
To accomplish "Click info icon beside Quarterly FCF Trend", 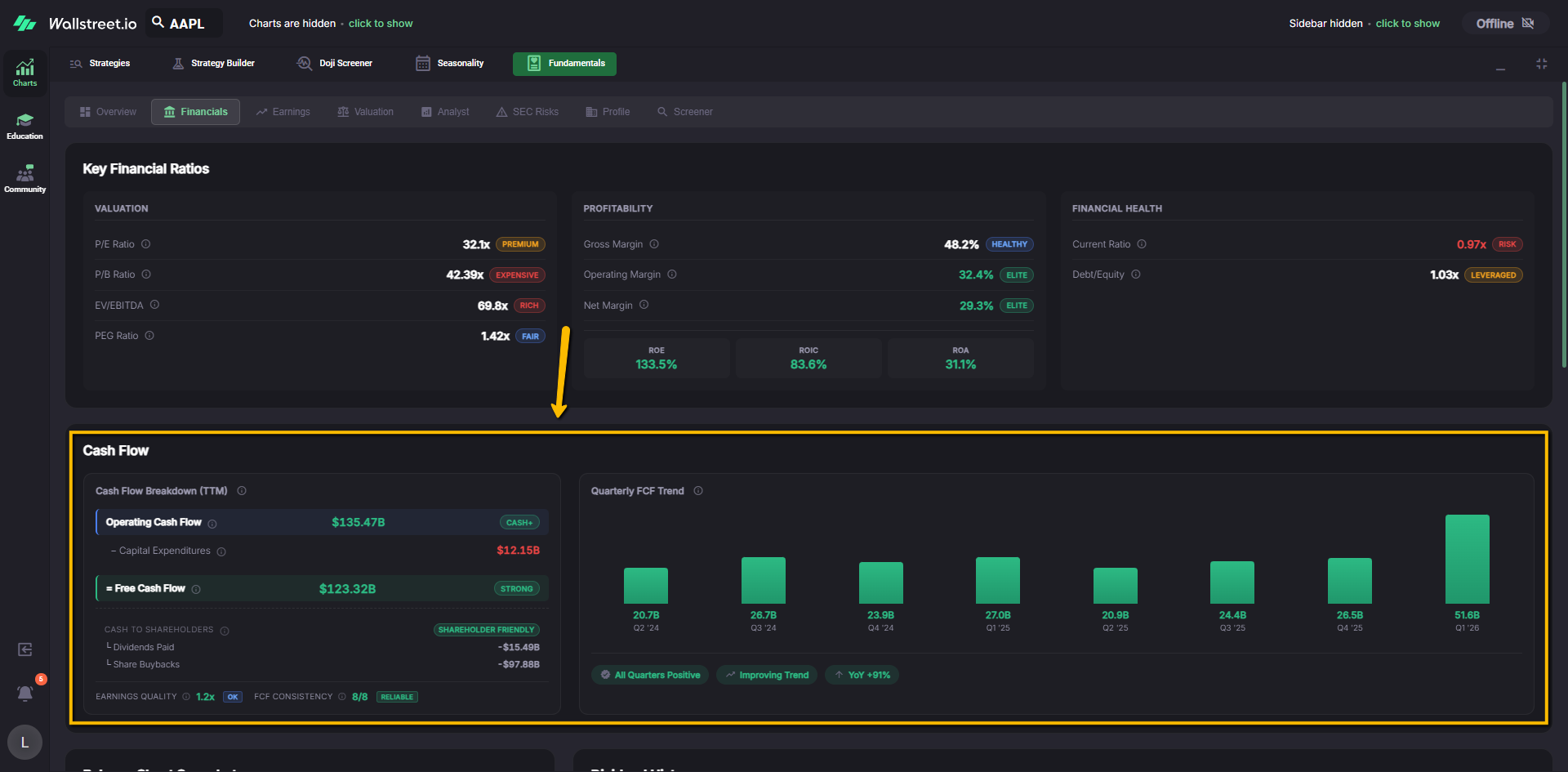I will pos(698,491).
